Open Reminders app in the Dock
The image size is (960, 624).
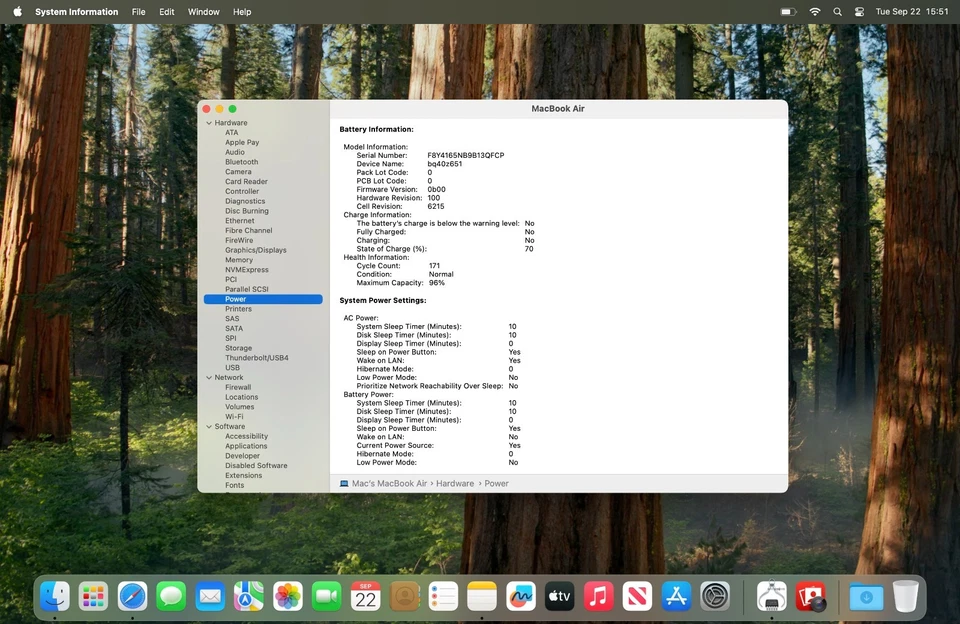click(x=443, y=596)
